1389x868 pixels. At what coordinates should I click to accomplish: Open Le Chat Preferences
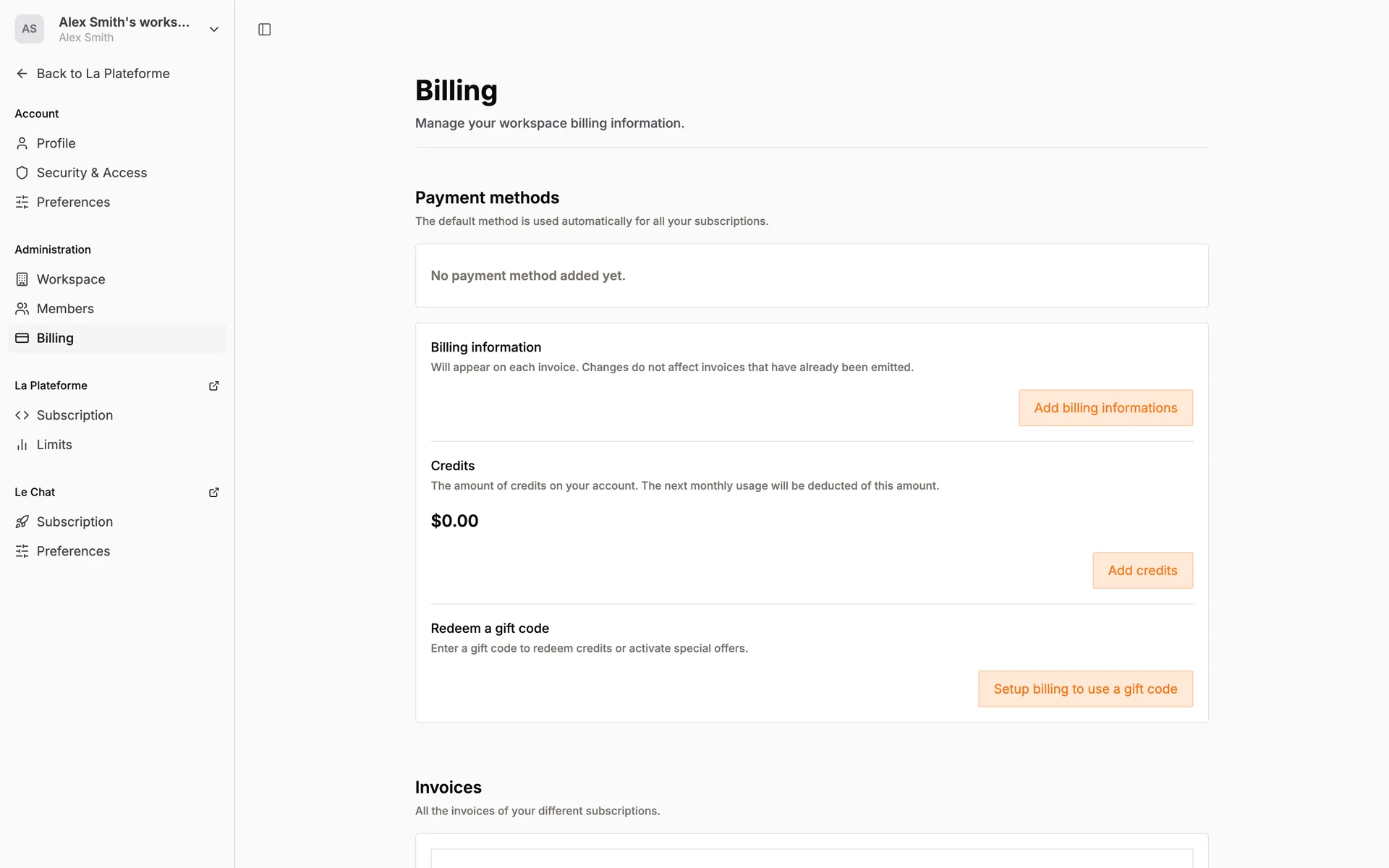73,551
